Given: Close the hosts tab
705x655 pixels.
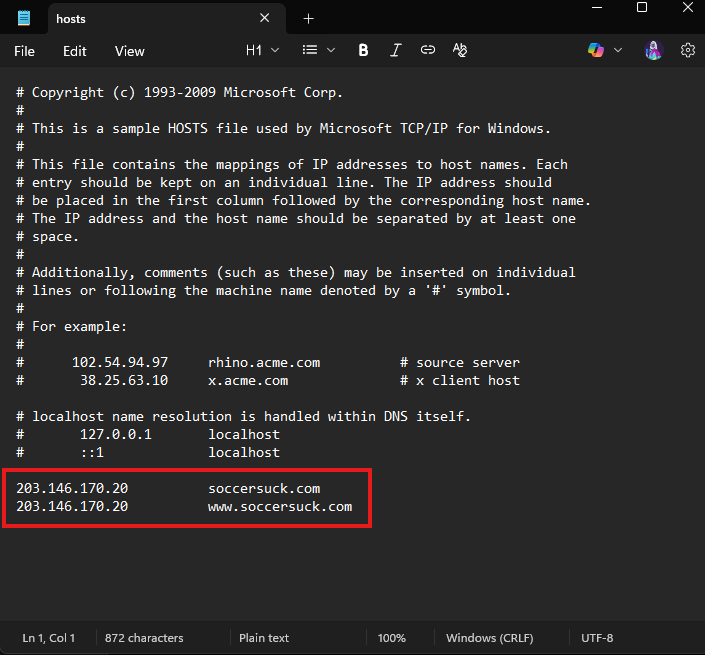Looking at the screenshot, I should pos(265,18).
